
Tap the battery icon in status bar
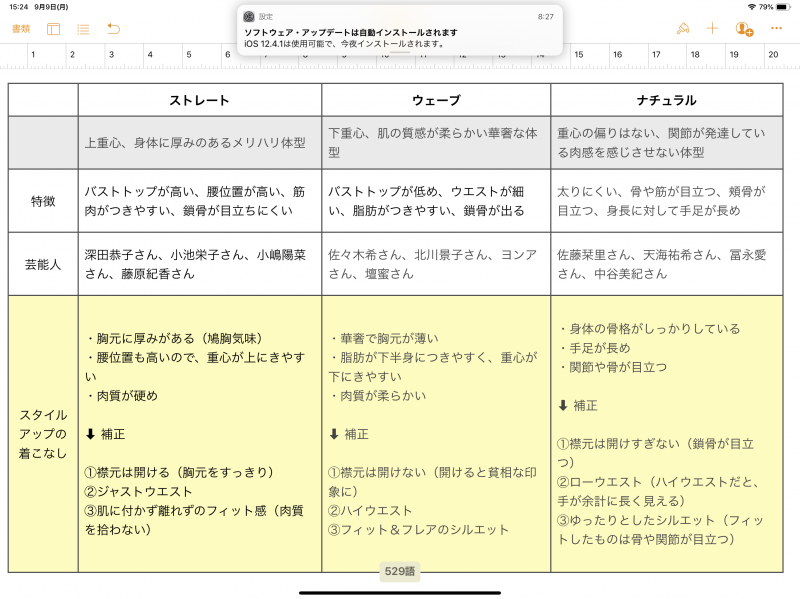pos(783,7)
